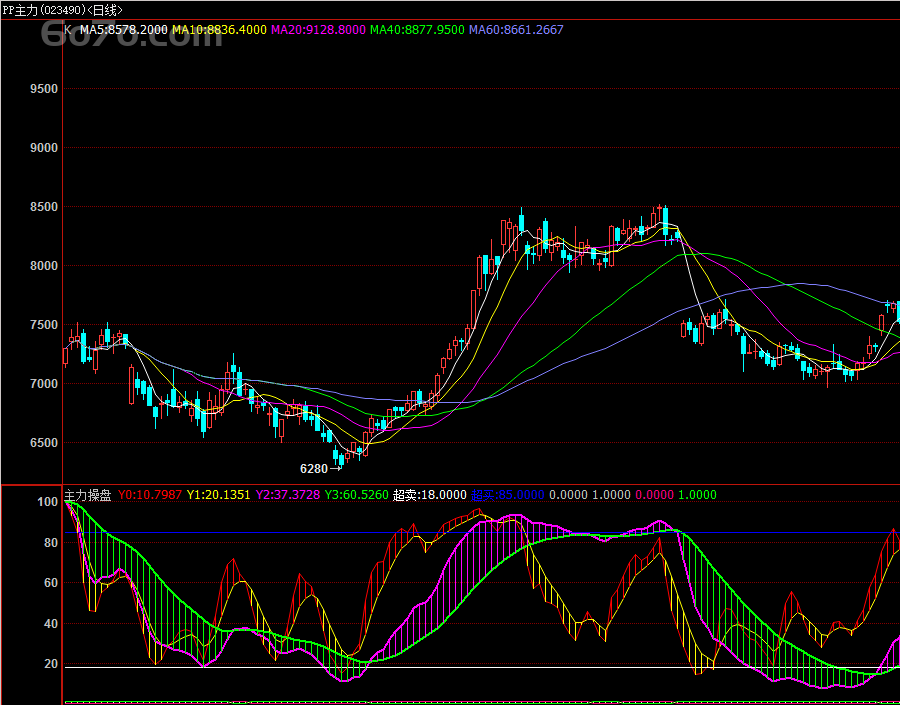
Task: Click the 超卖:18.0000 oversold parameter
Action: coord(429,494)
